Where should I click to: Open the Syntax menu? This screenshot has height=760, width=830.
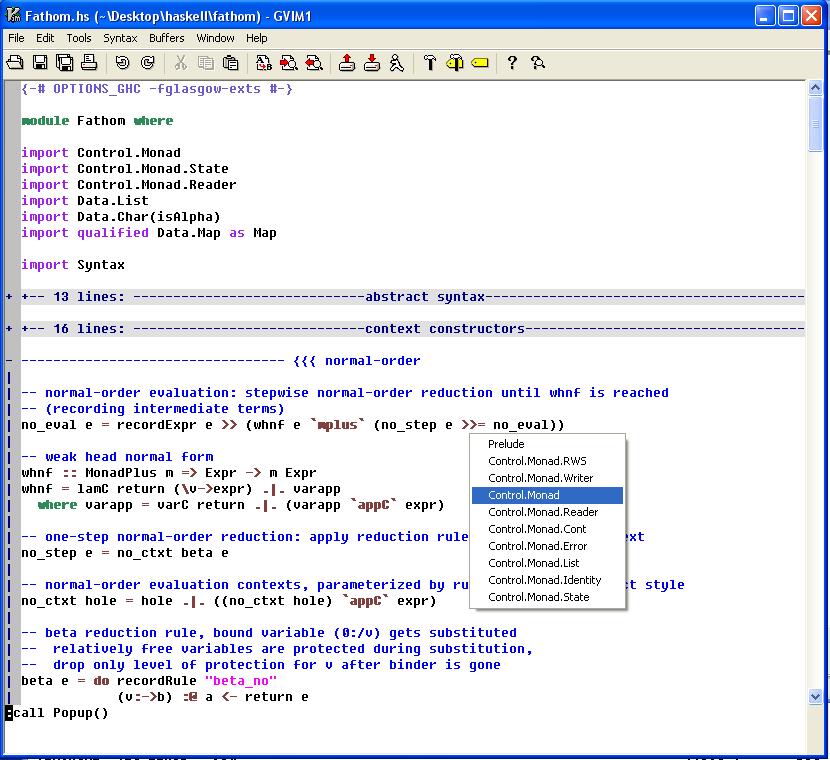[x=120, y=38]
